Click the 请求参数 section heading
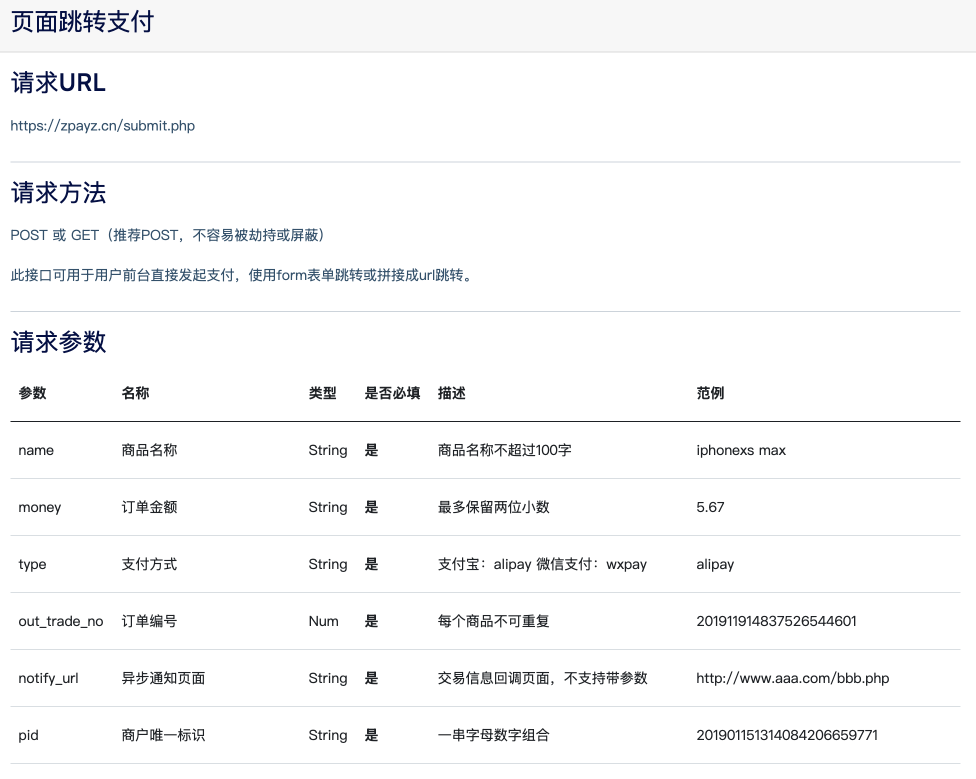This screenshot has width=976, height=779. pos(58,342)
